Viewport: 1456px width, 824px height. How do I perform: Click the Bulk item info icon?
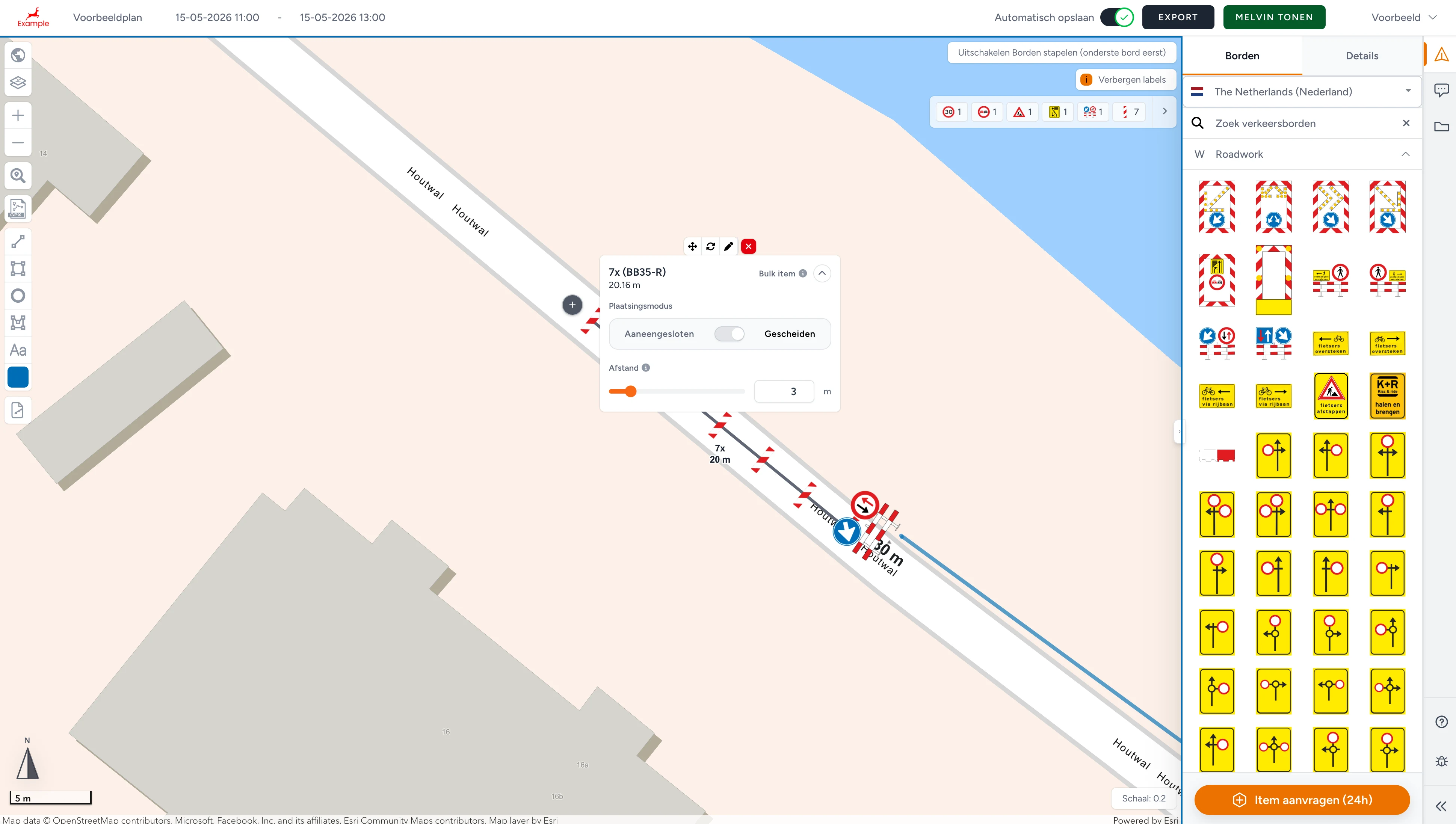[802, 273]
